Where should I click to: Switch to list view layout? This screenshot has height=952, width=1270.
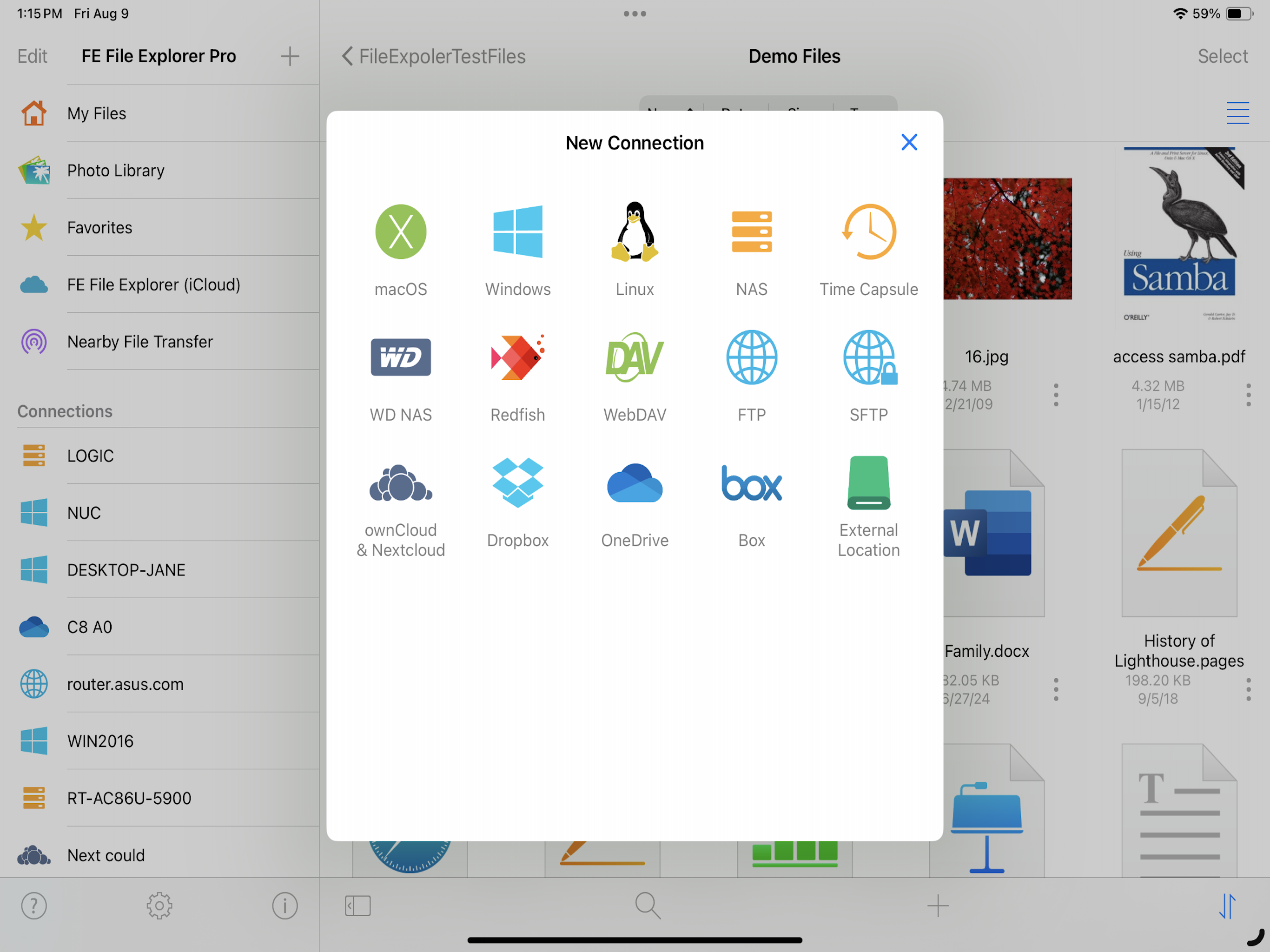pyautogui.click(x=1237, y=113)
